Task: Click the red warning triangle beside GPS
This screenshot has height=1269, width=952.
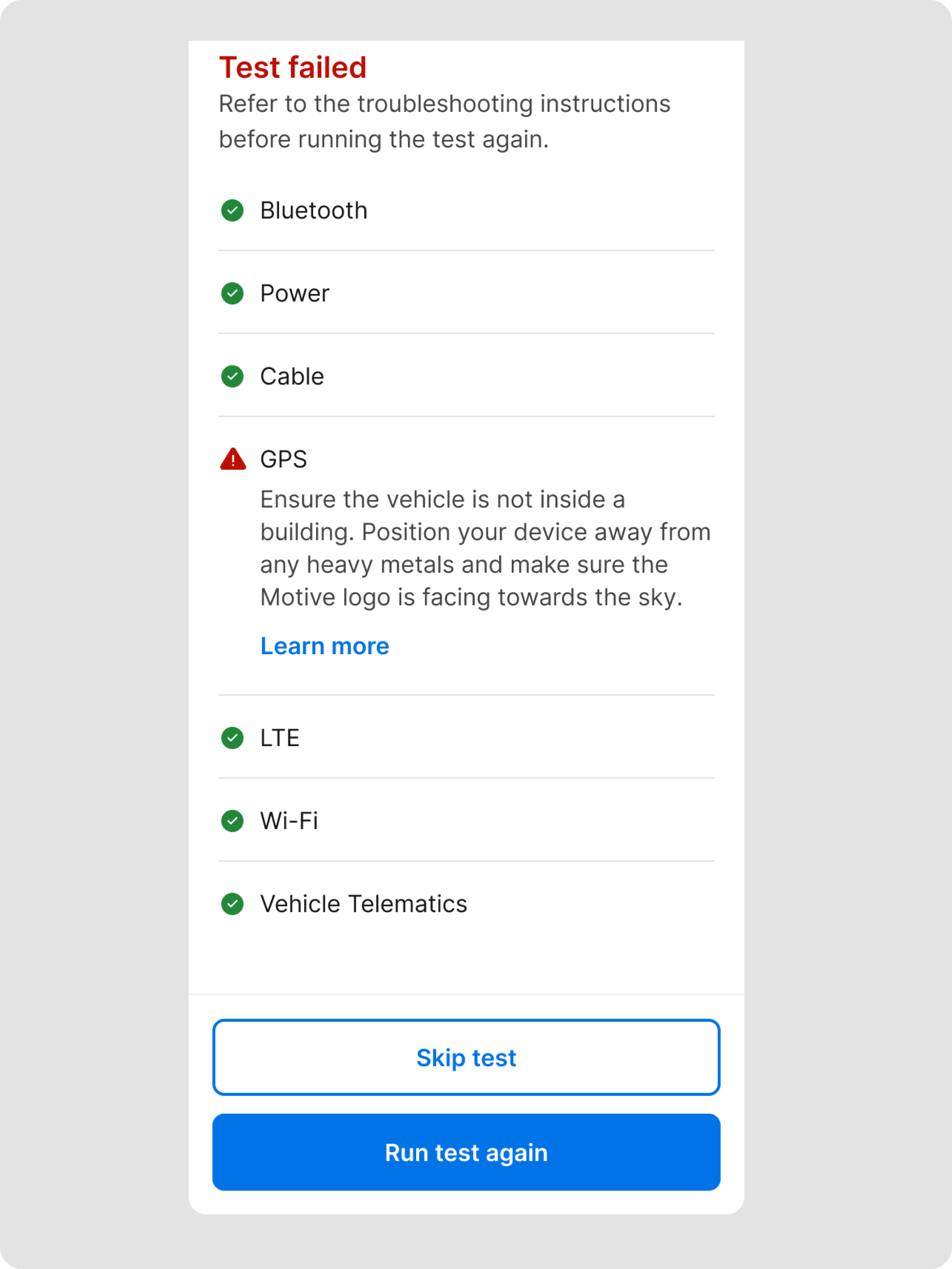Action: (233, 459)
